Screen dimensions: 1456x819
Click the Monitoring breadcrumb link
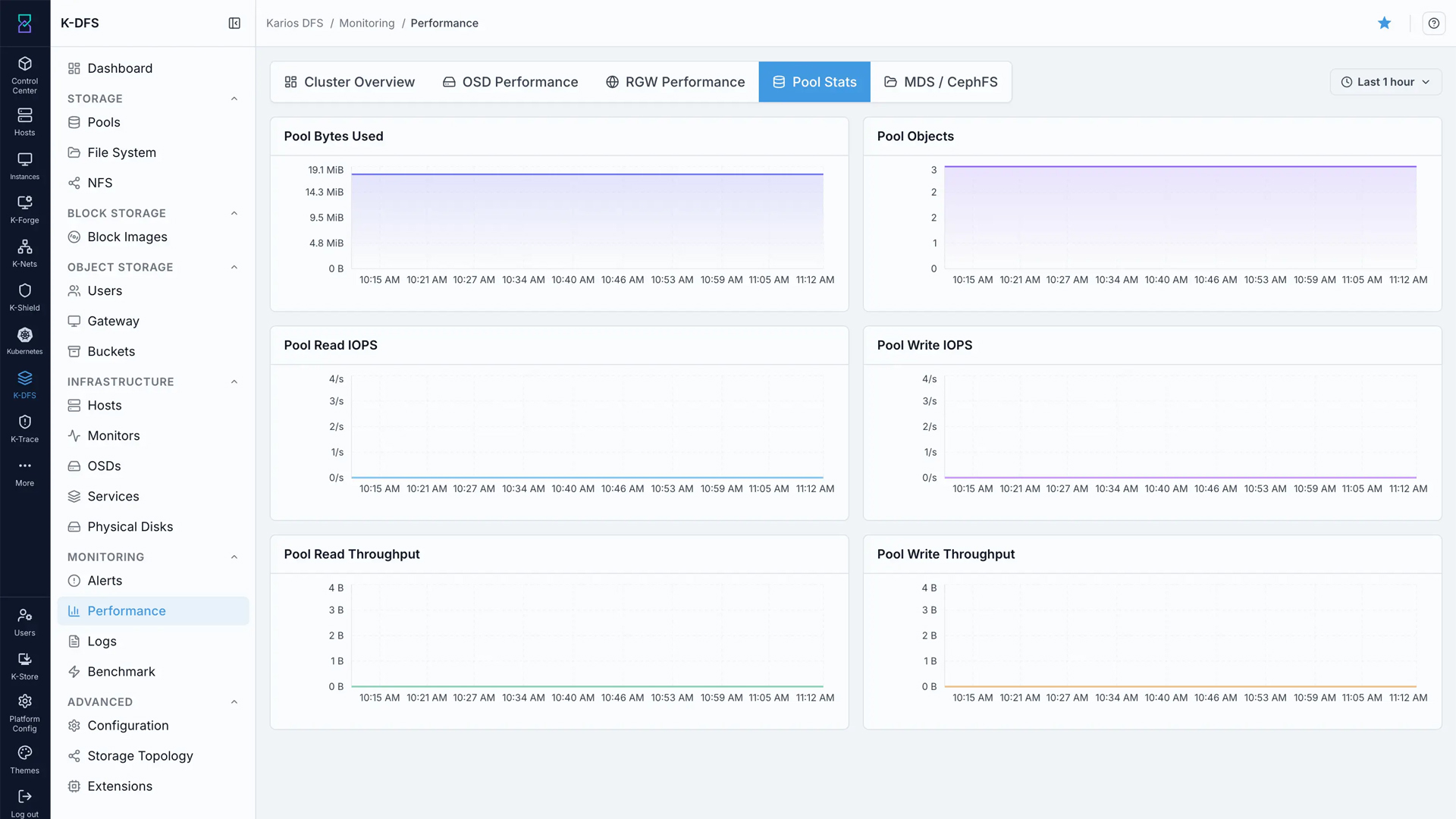[367, 24]
